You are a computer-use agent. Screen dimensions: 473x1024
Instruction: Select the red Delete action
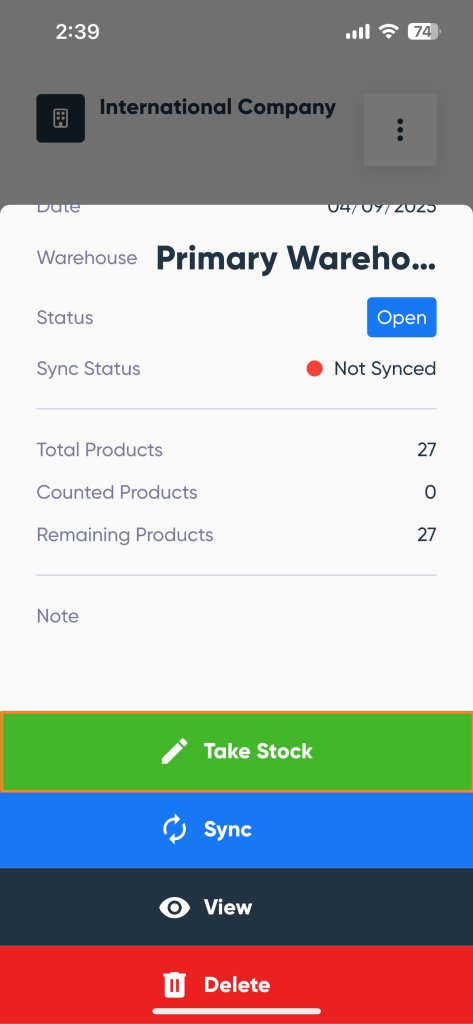[x=236, y=985]
